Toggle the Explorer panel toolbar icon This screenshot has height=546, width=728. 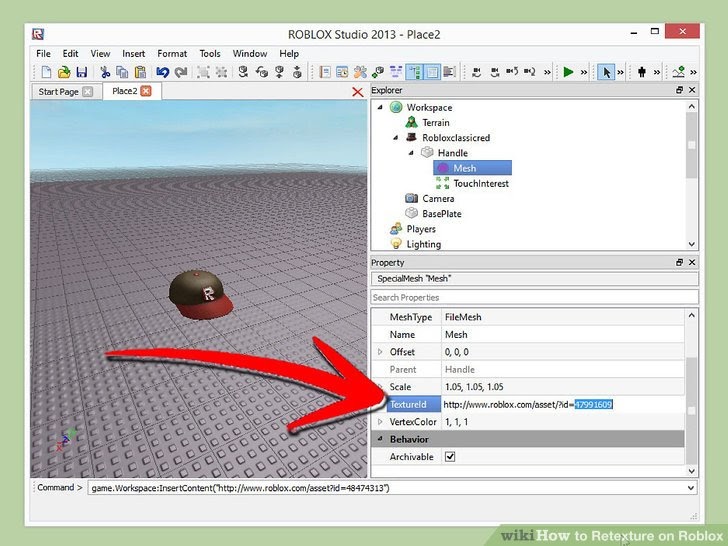tap(414, 72)
